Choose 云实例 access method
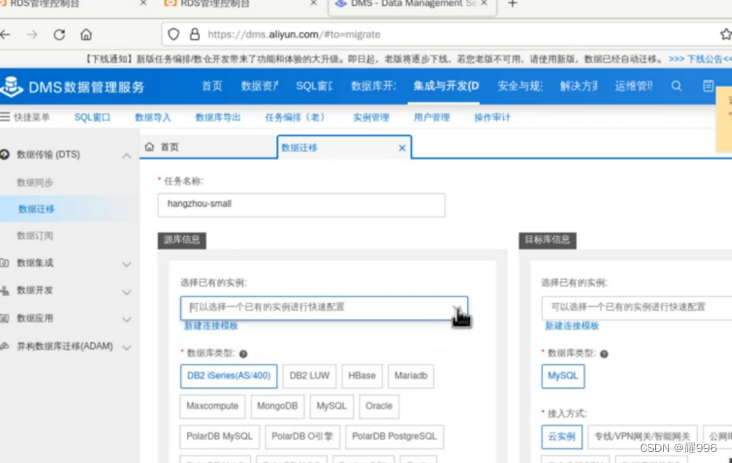 tap(562, 437)
